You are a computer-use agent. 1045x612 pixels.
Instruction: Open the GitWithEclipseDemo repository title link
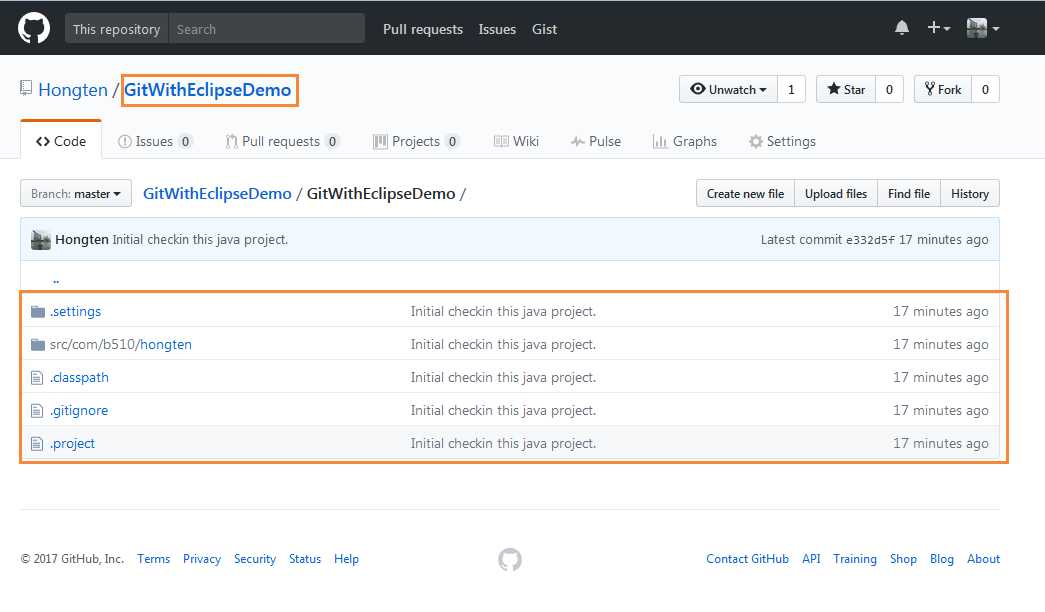(208, 90)
